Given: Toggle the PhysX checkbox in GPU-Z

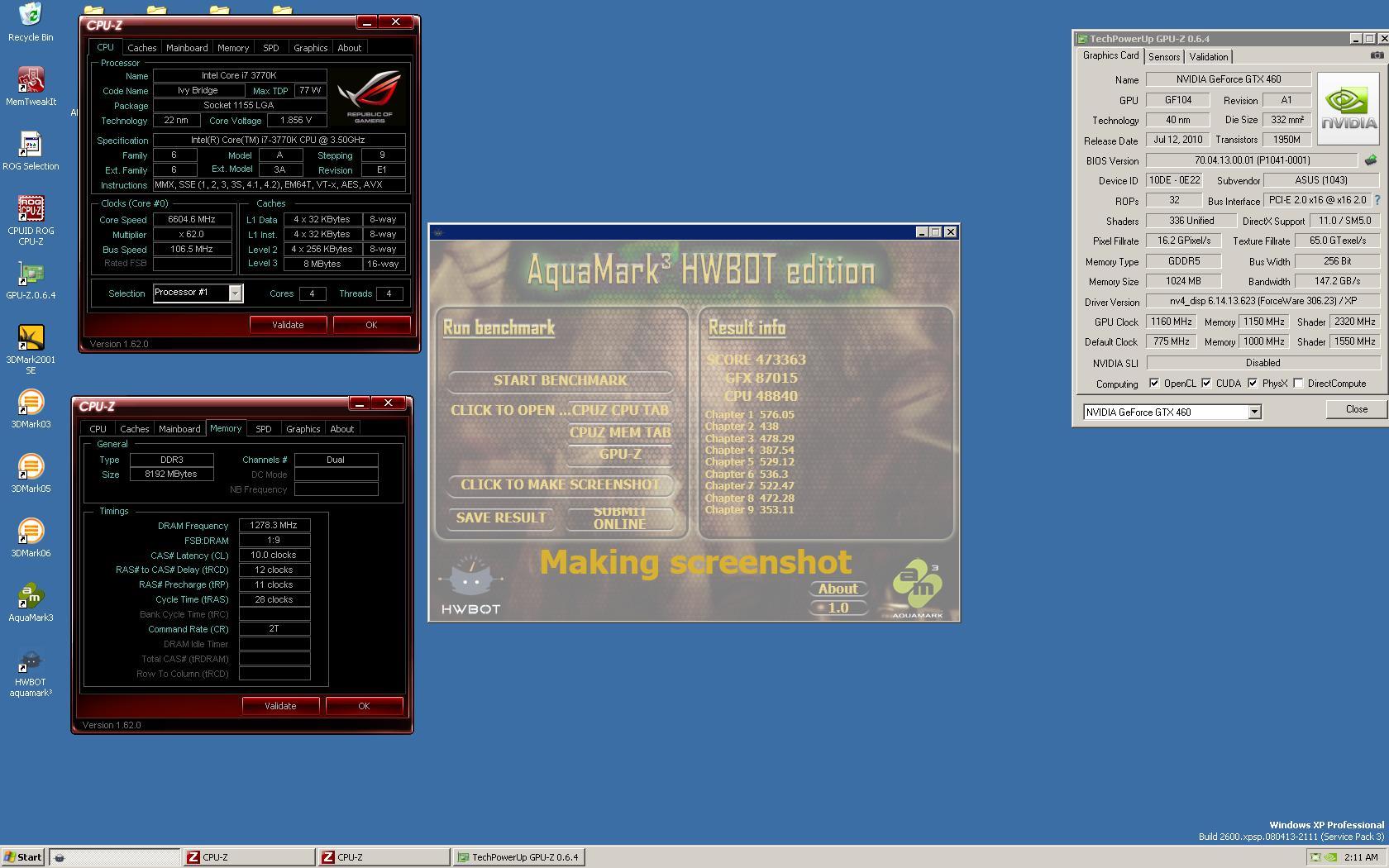Looking at the screenshot, I should coord(1253,384).
